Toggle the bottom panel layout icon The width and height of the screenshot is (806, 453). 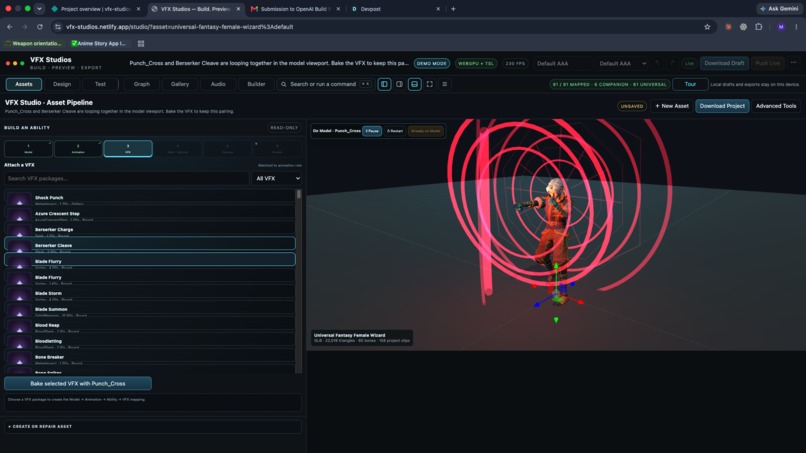[x=414, y=84]
